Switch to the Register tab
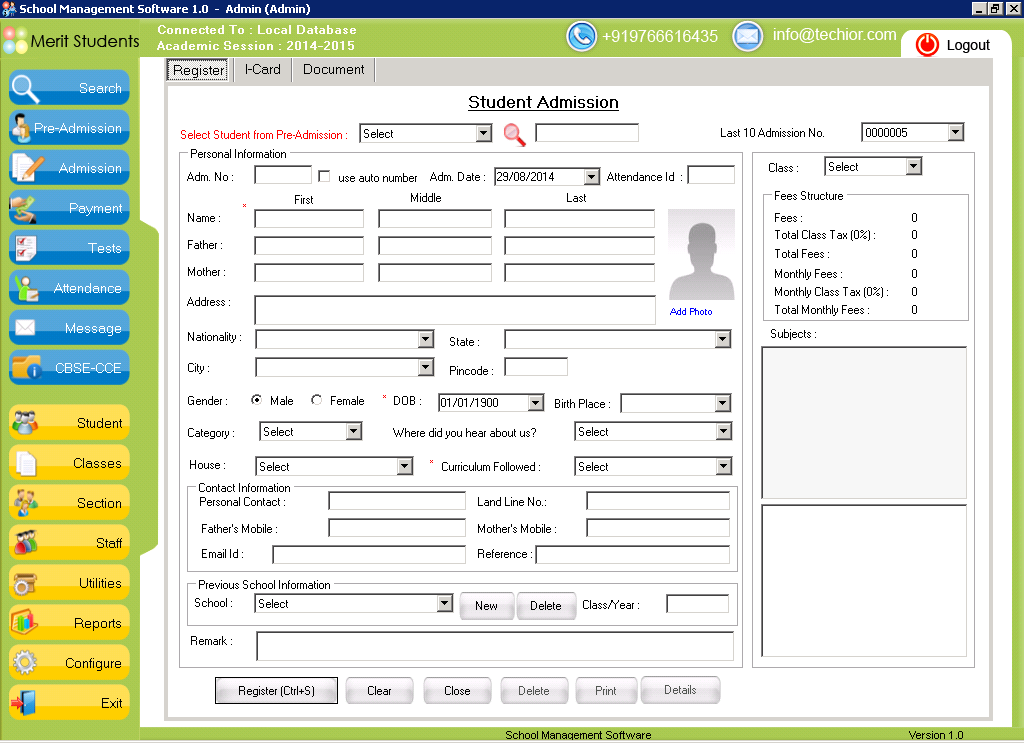1024x743 pixels. [x=199, y=70]
